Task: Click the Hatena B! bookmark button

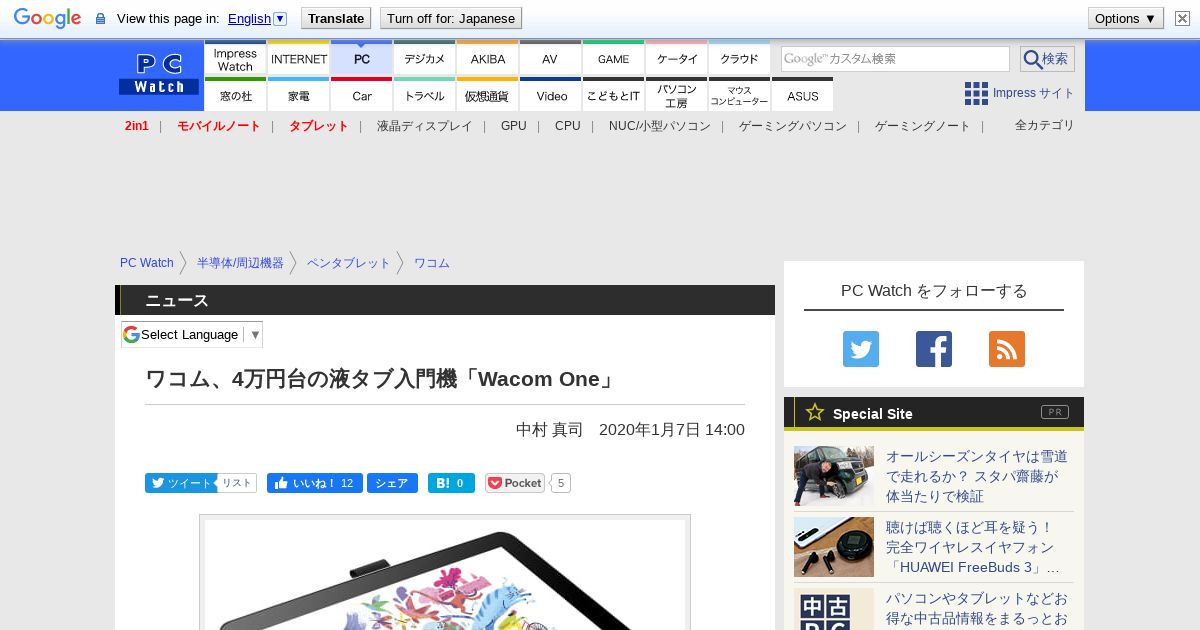Action: [x=451, y=483]
